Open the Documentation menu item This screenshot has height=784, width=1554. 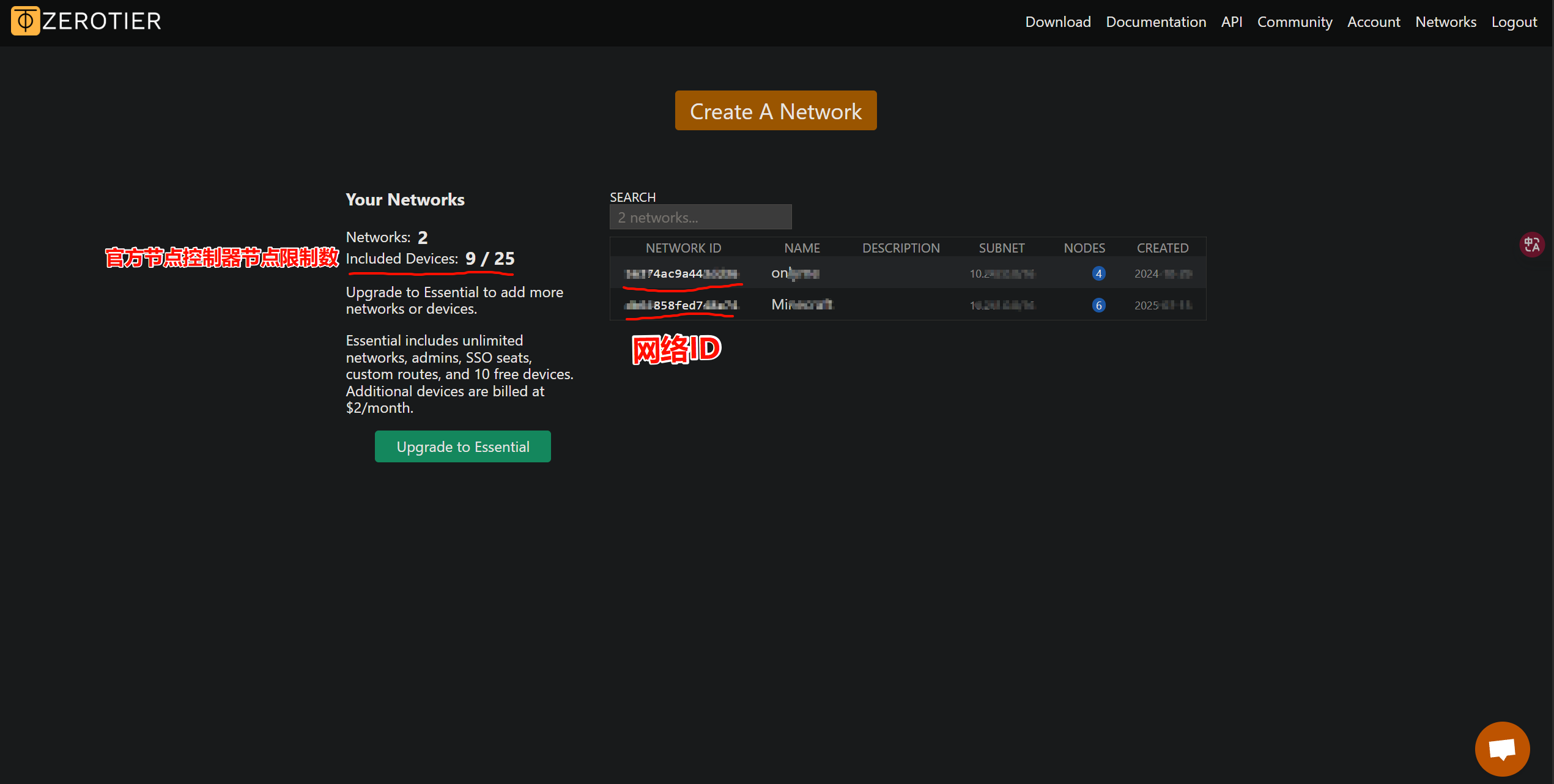coord(1156,22)
